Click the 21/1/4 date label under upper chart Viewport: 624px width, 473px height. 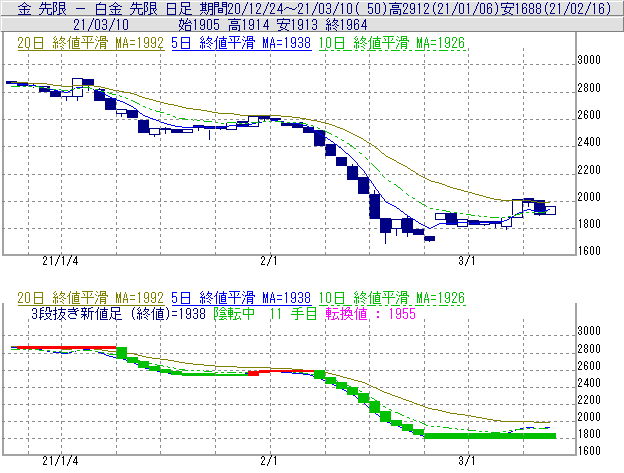(x=60, y=261)
